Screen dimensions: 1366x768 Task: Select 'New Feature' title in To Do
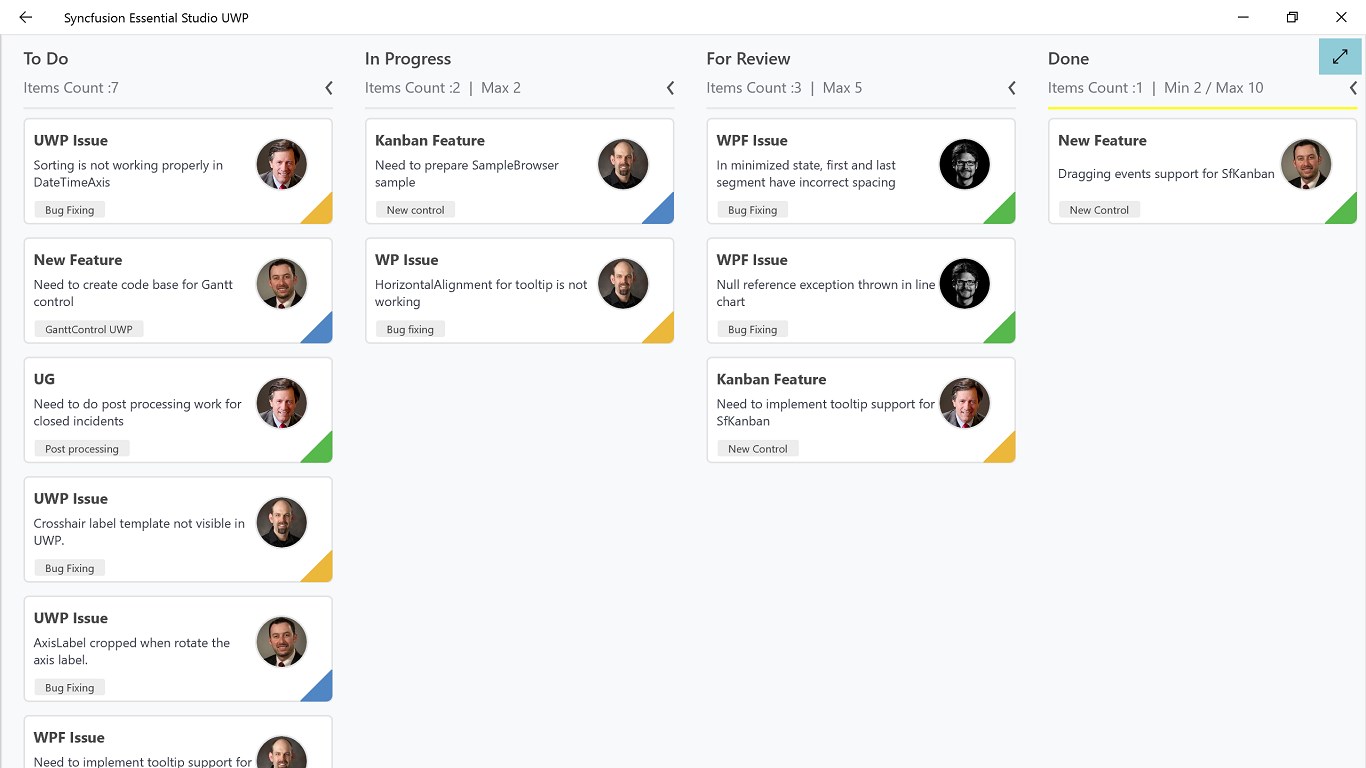[x=78, y=260]
